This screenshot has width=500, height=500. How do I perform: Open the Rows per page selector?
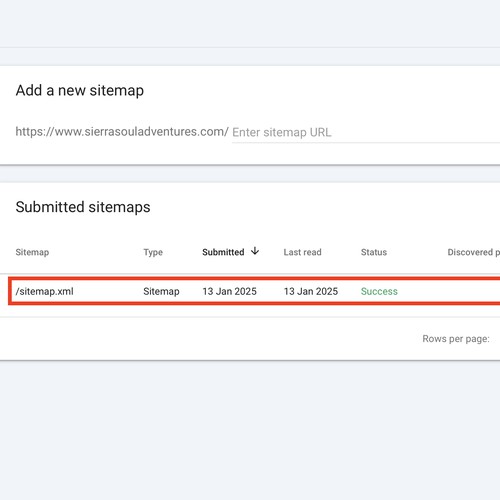456,339
